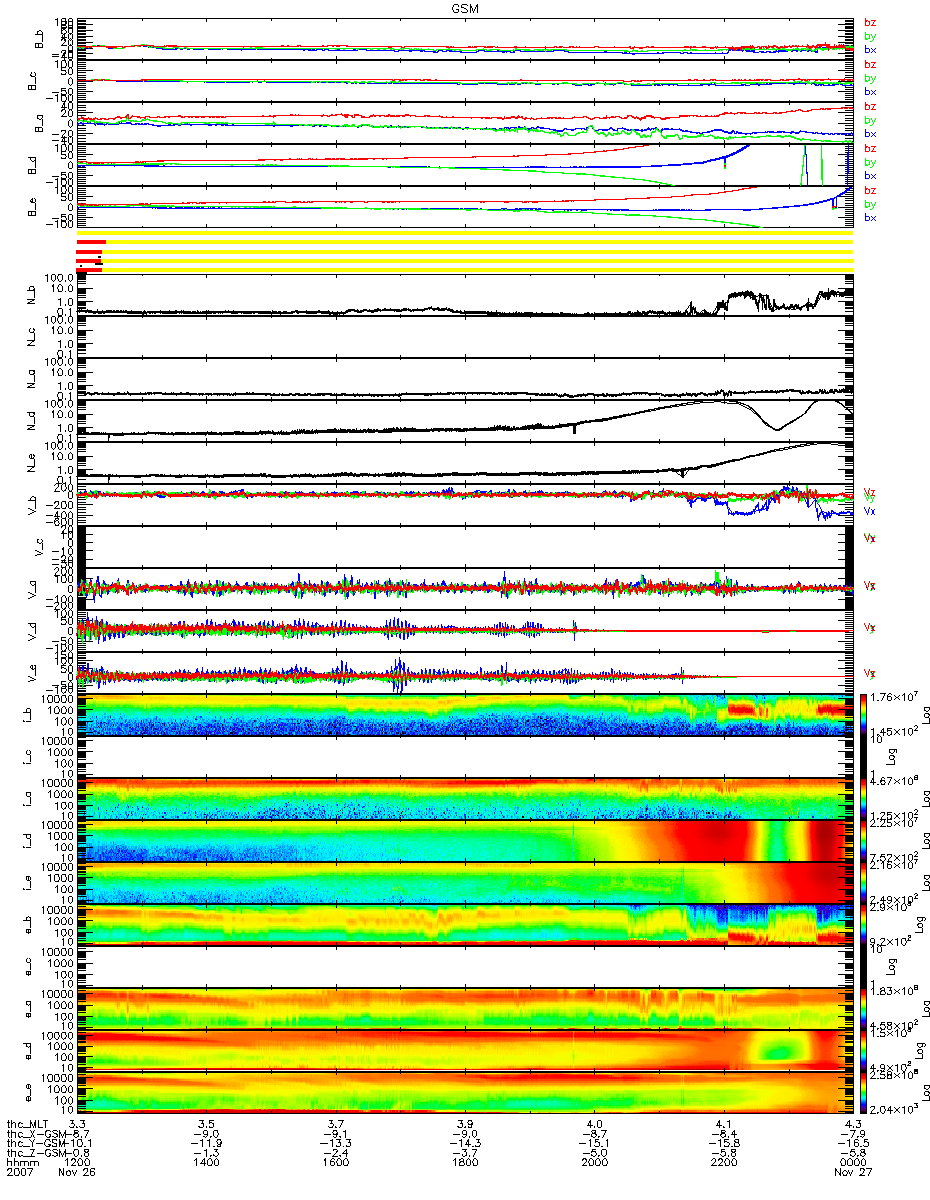Click the 2007 year label
The width and height of the screenshot is (930, 1200).
pos(19,1173)
